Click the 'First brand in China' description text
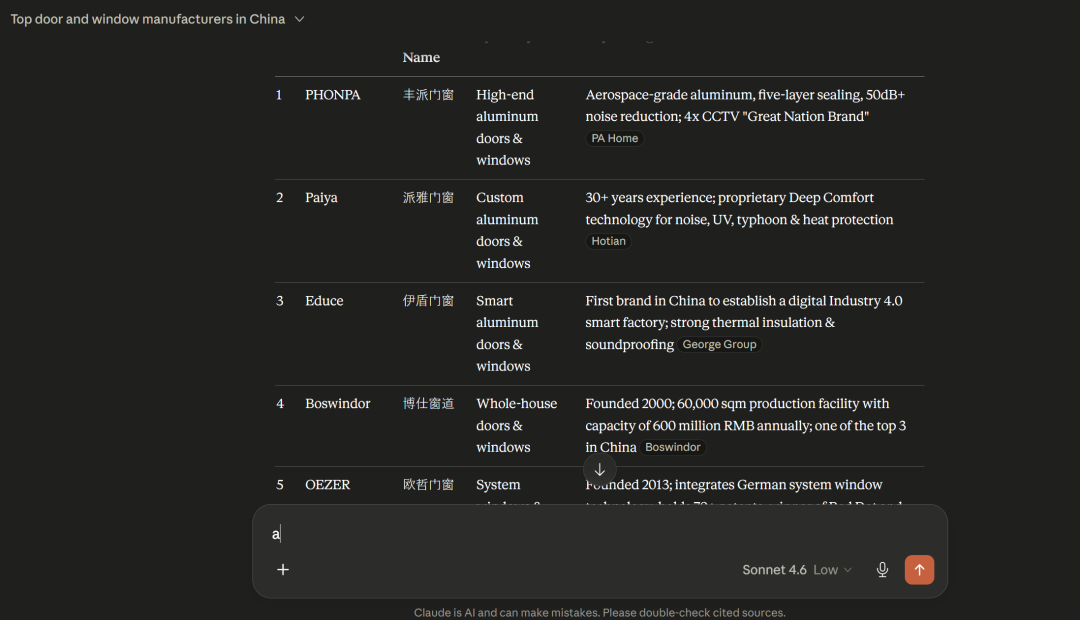Screen dimensions: 1080x620 point(744,322)
